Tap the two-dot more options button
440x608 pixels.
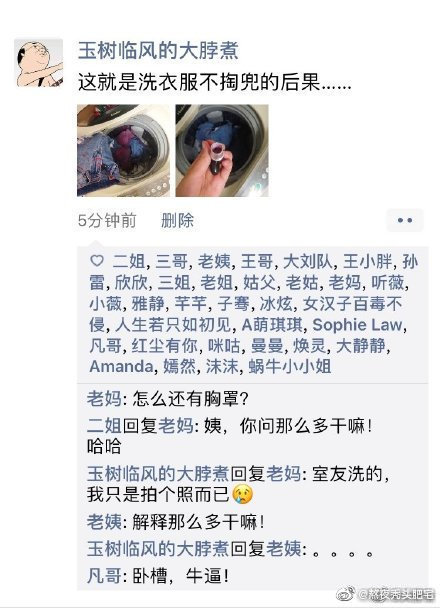click(405, 220)
